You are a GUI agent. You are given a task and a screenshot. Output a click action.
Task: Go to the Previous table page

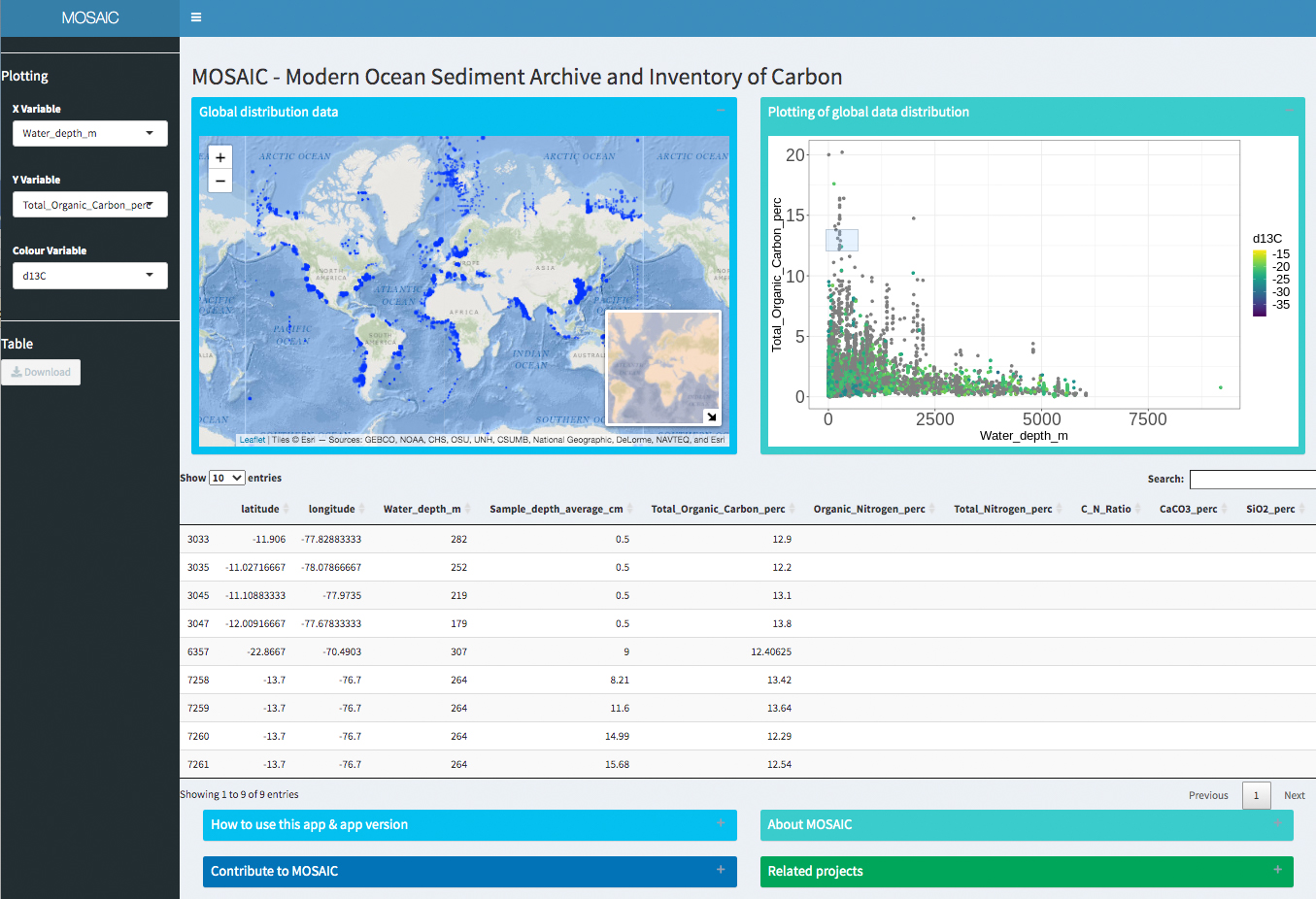(x=1208, y=795)
